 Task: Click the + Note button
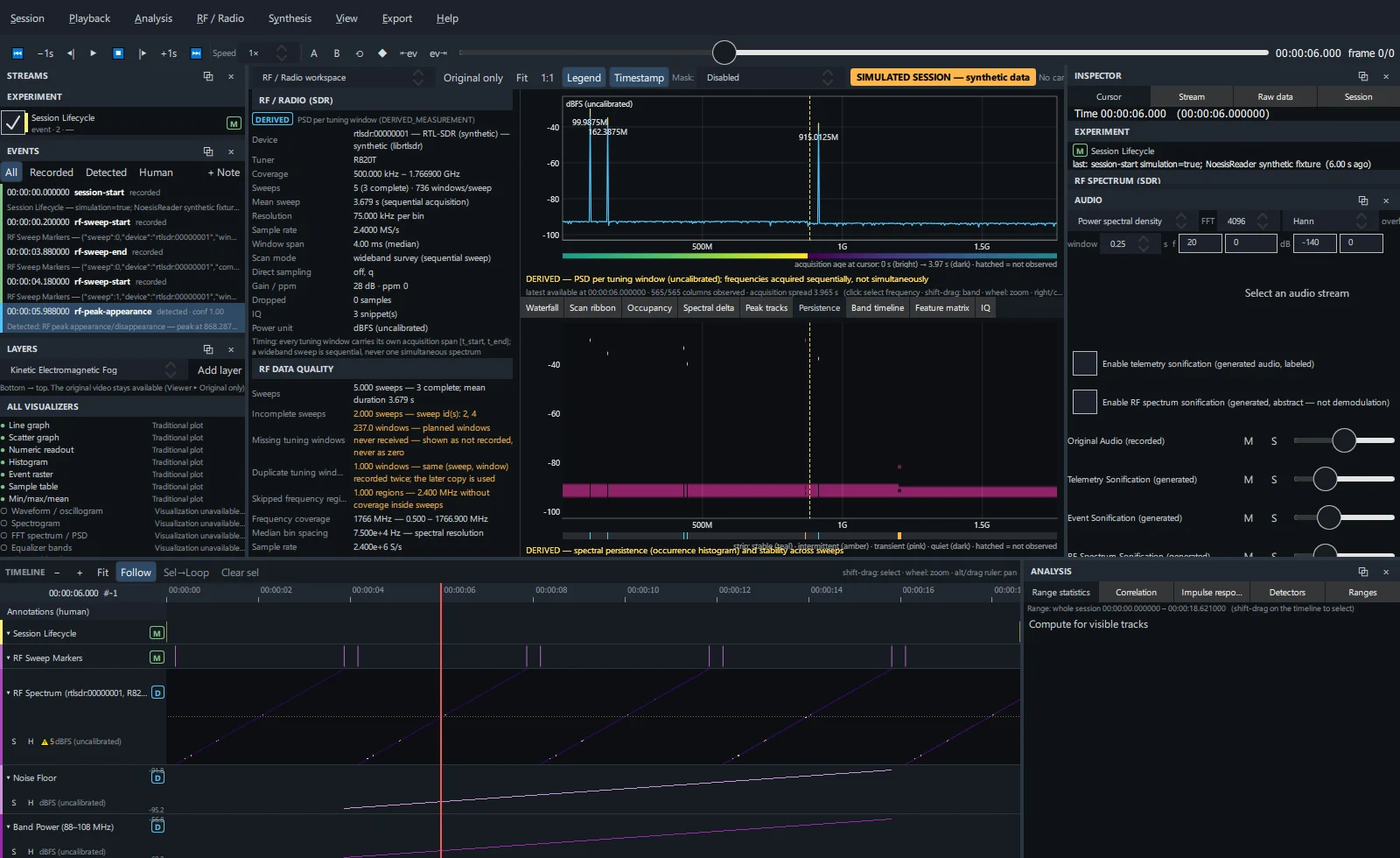point(224,173)
